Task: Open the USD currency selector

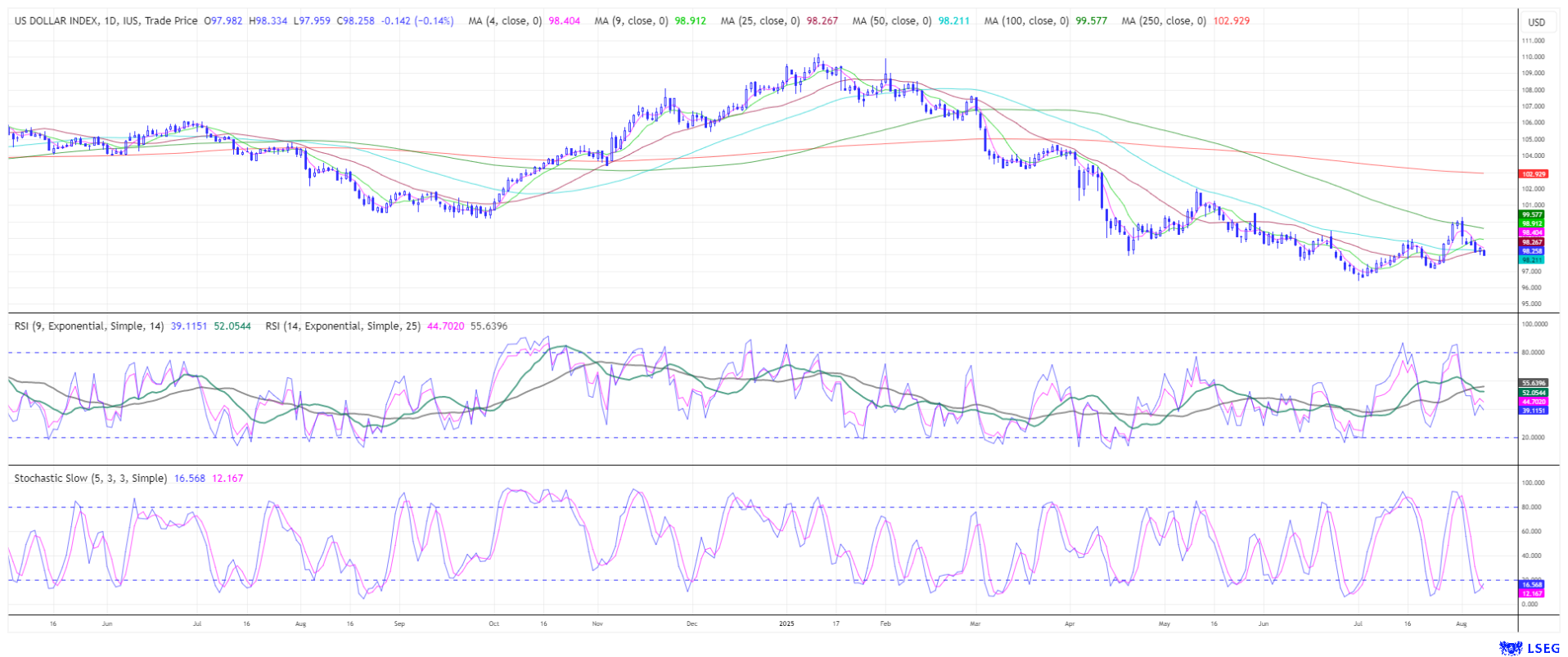Action: pyautogui.click(x=1537, y=22)
